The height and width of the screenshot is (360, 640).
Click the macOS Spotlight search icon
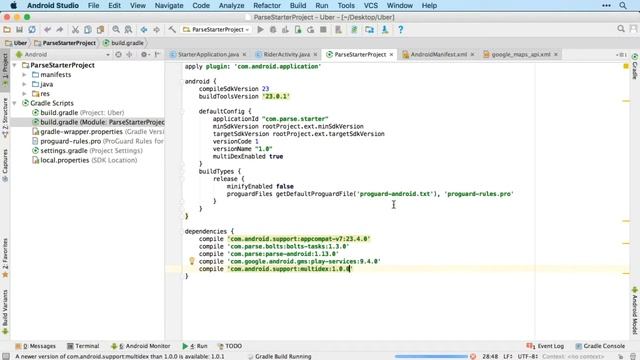point(623,5)
